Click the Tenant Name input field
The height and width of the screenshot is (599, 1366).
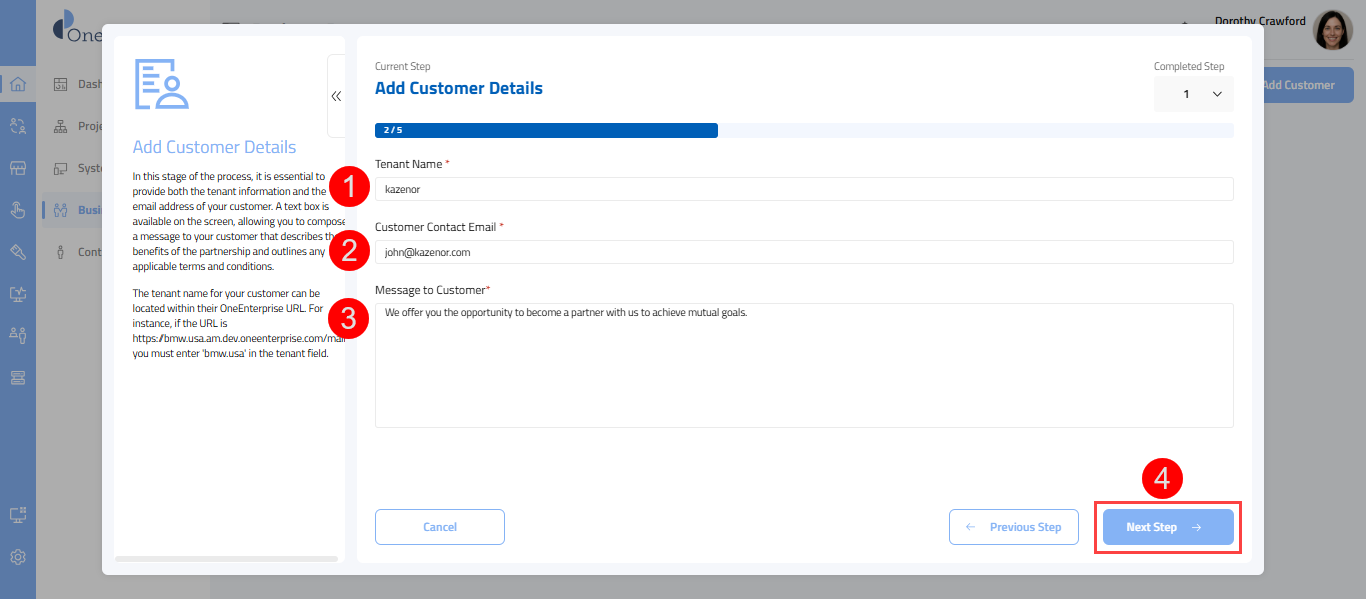[x=803, y=189]
